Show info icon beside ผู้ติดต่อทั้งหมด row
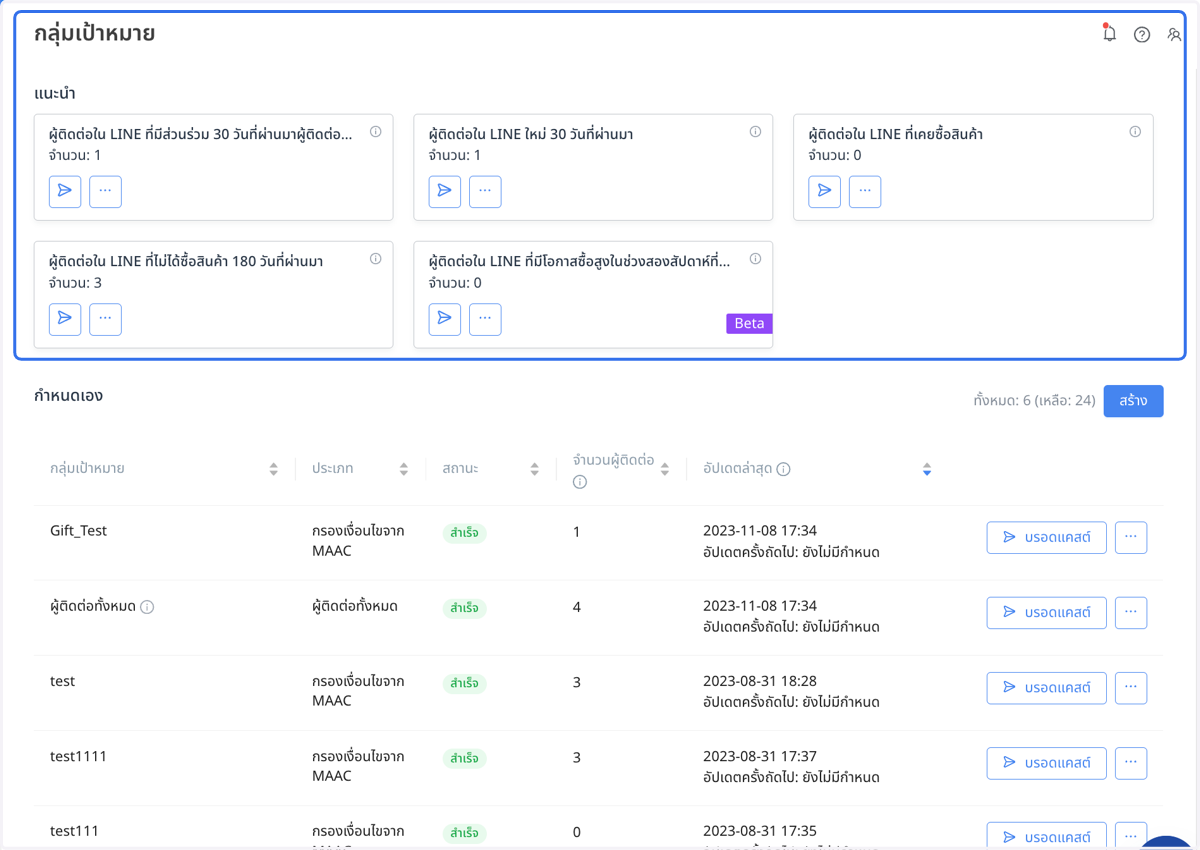Image resolution: width=1200 pixels, height=850 pixels. tap(147, 607)
